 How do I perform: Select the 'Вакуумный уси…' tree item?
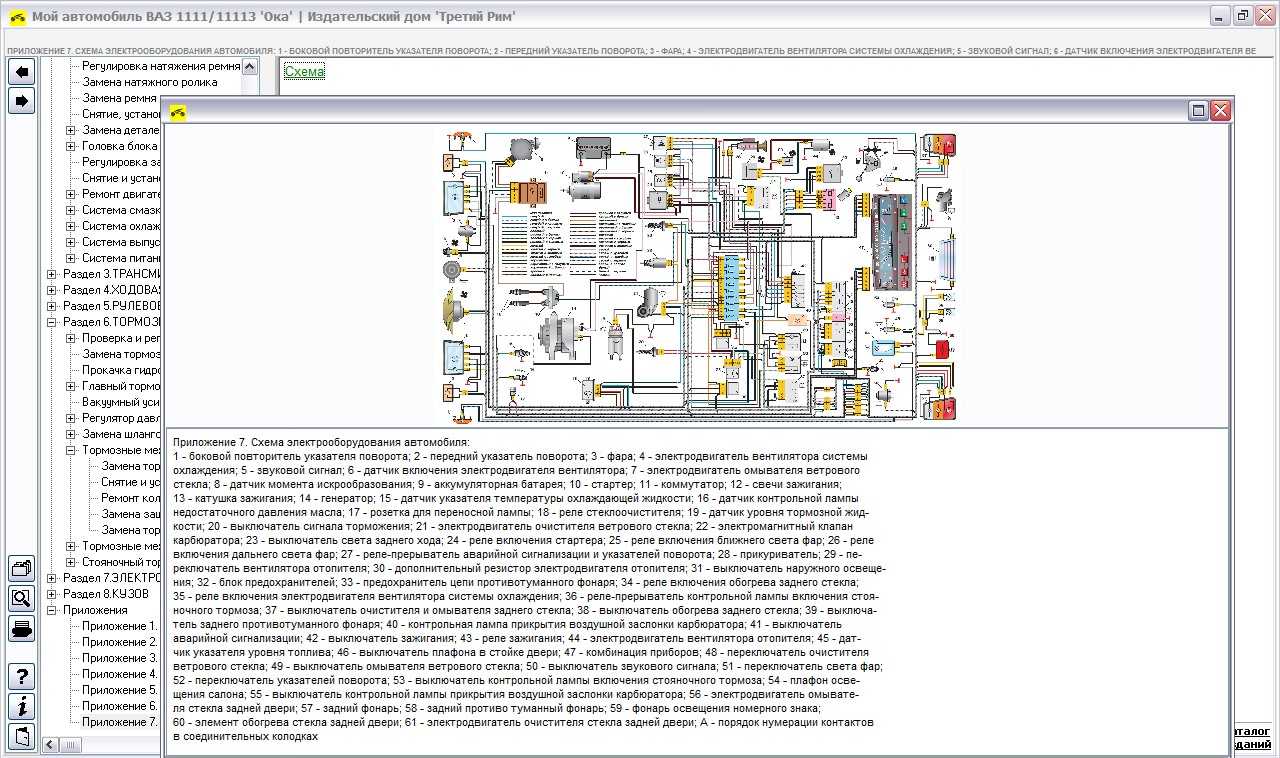coord(121,402)
